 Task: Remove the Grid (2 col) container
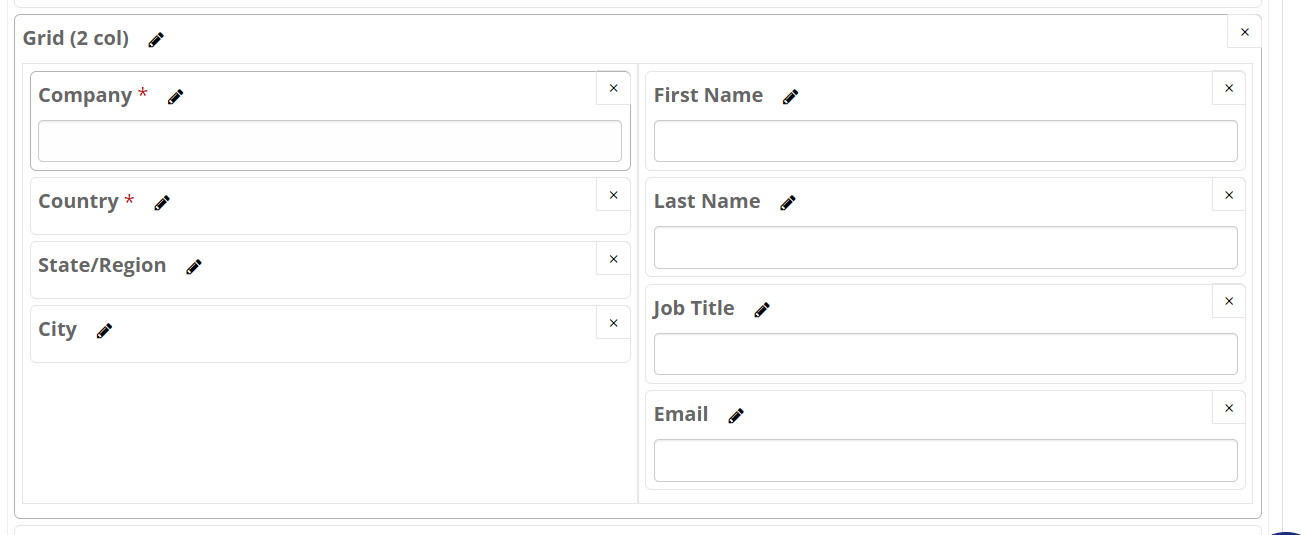coord(1244,32)
